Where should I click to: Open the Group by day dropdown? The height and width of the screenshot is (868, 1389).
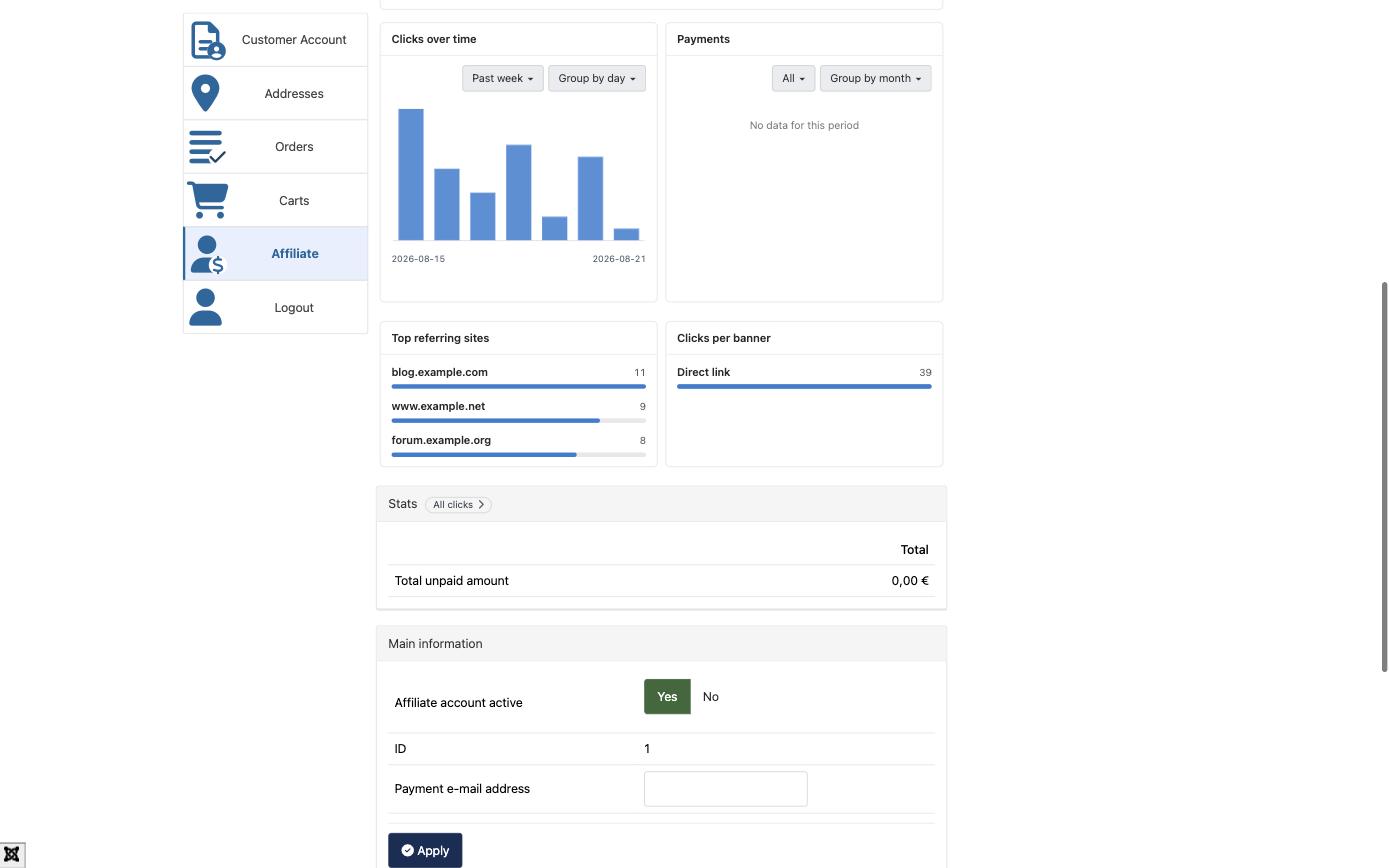pyautogui.click(x=597, y=78)
